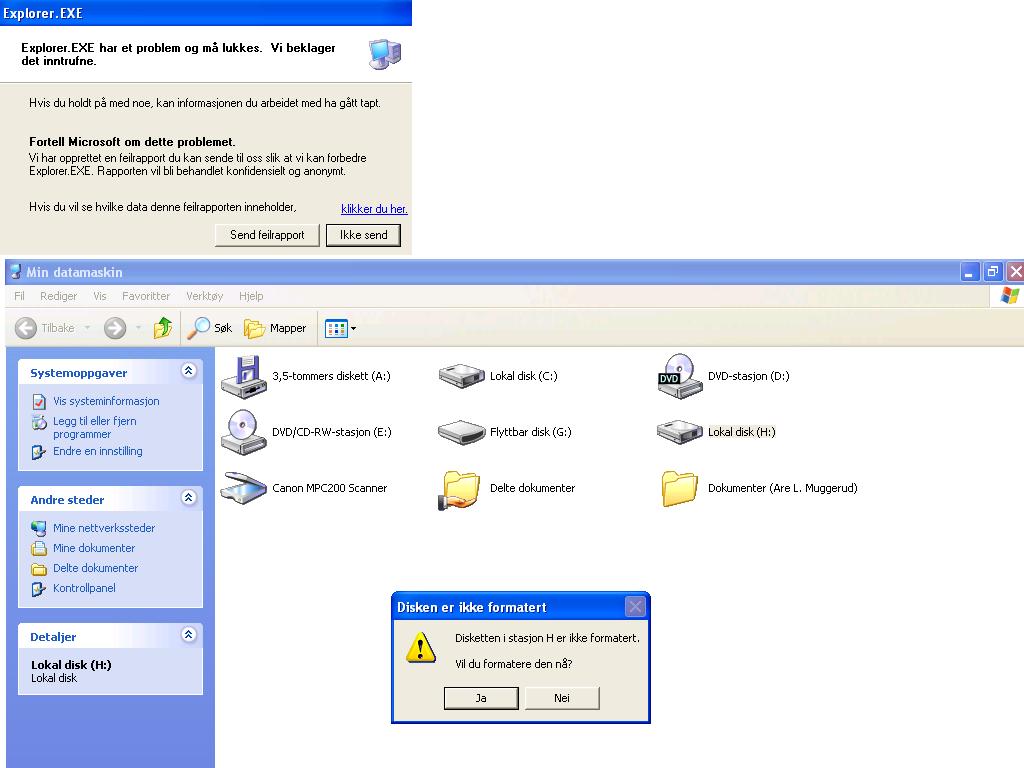Click the Explorer.EXE error computer icon
This screenshot has width=1024, height=768.
pos(385,54)
